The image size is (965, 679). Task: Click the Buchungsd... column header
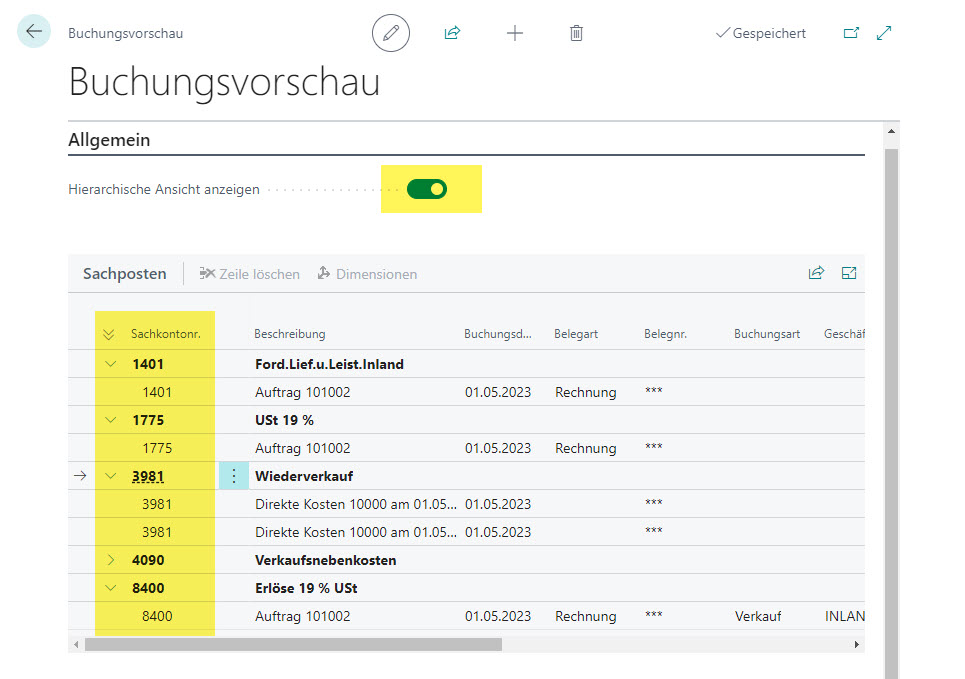click(x=497, y=334)
